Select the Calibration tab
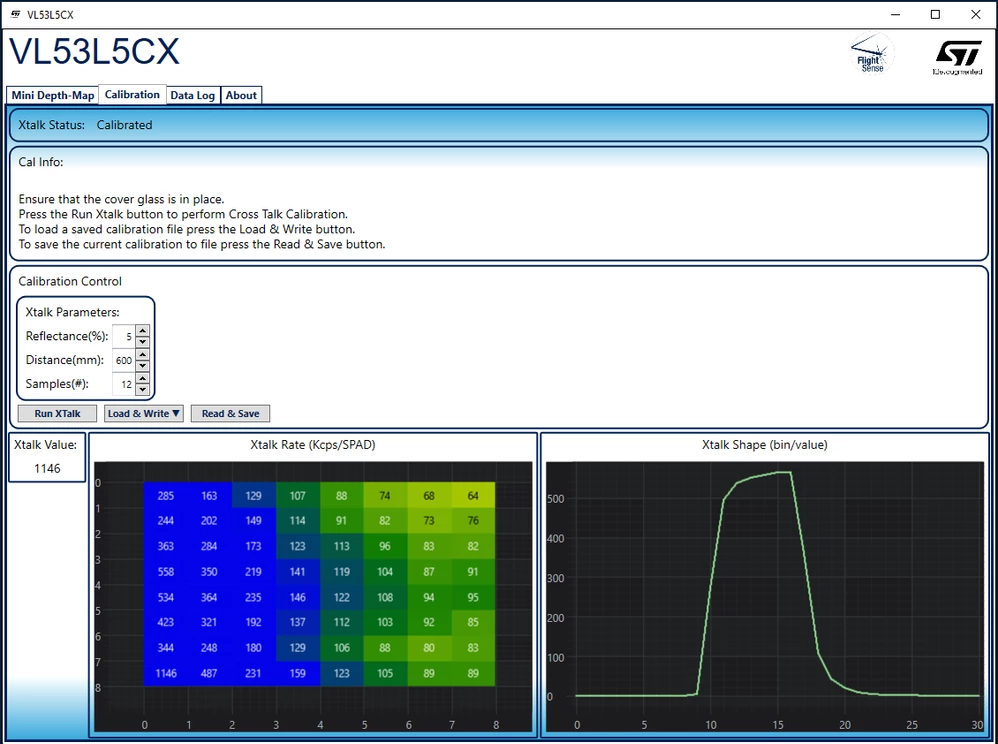998x744 pixels. pos(132,94)
